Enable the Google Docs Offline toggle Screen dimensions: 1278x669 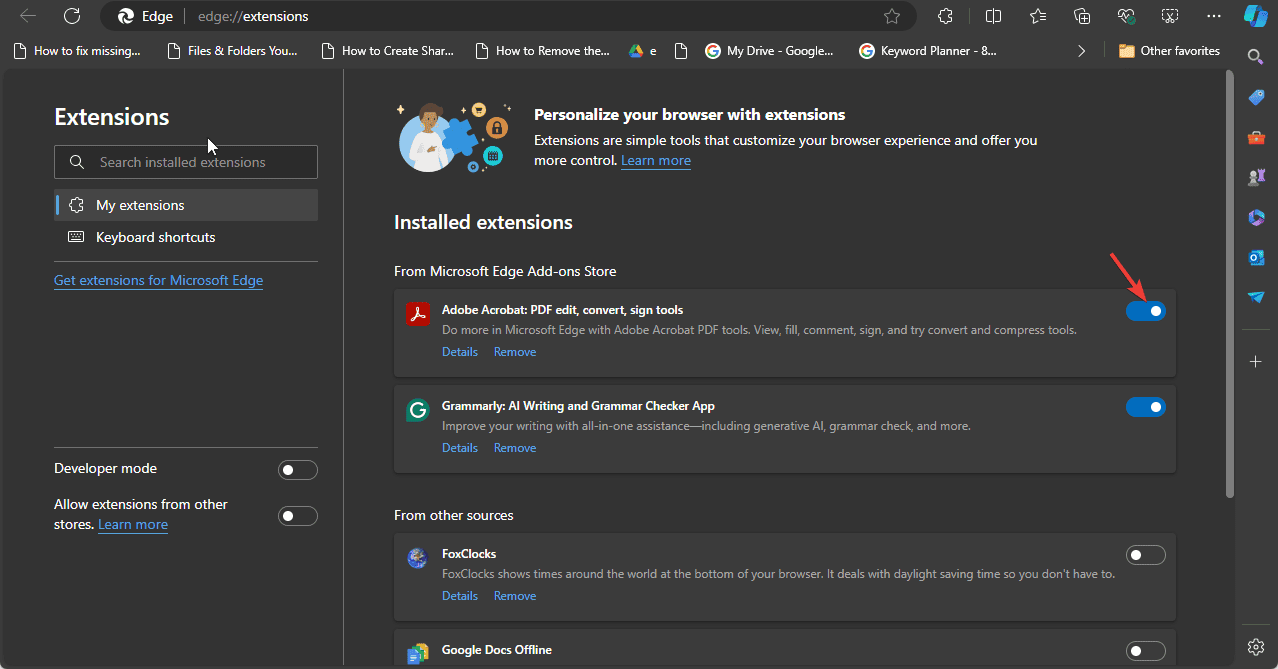pyautogui.click(x=1146, y=651)
